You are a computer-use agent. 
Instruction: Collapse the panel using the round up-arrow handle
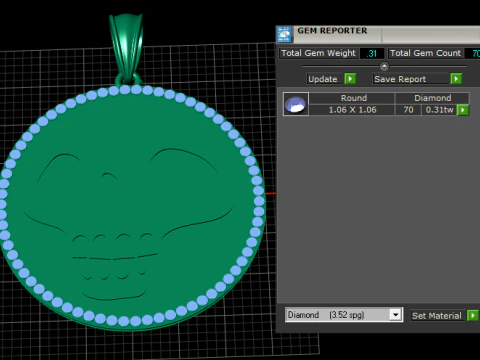point(384,66)
